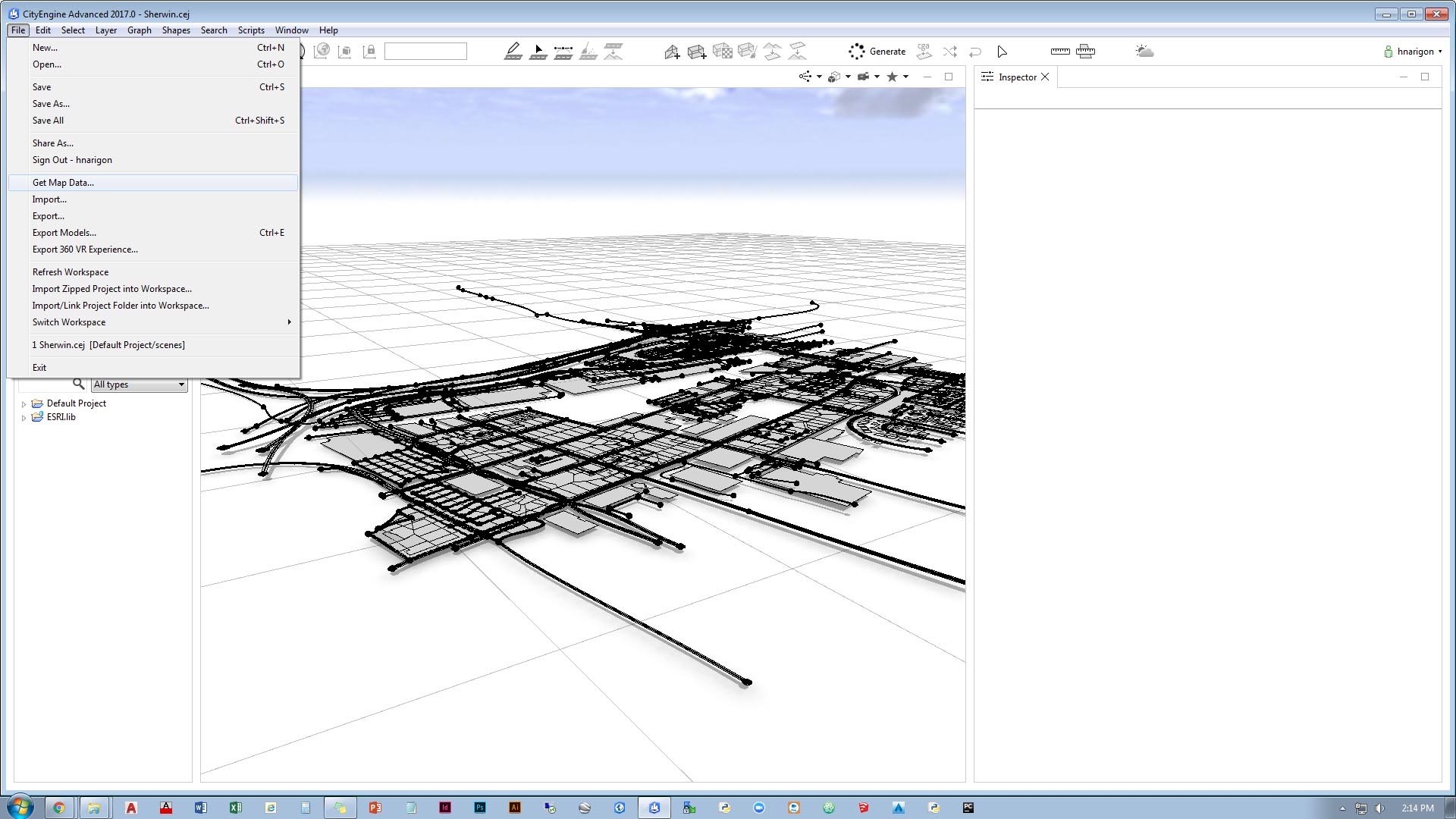
Task: Click the navigator search magnifier icon
Action: pyautogui.click(x=78, y=384)
